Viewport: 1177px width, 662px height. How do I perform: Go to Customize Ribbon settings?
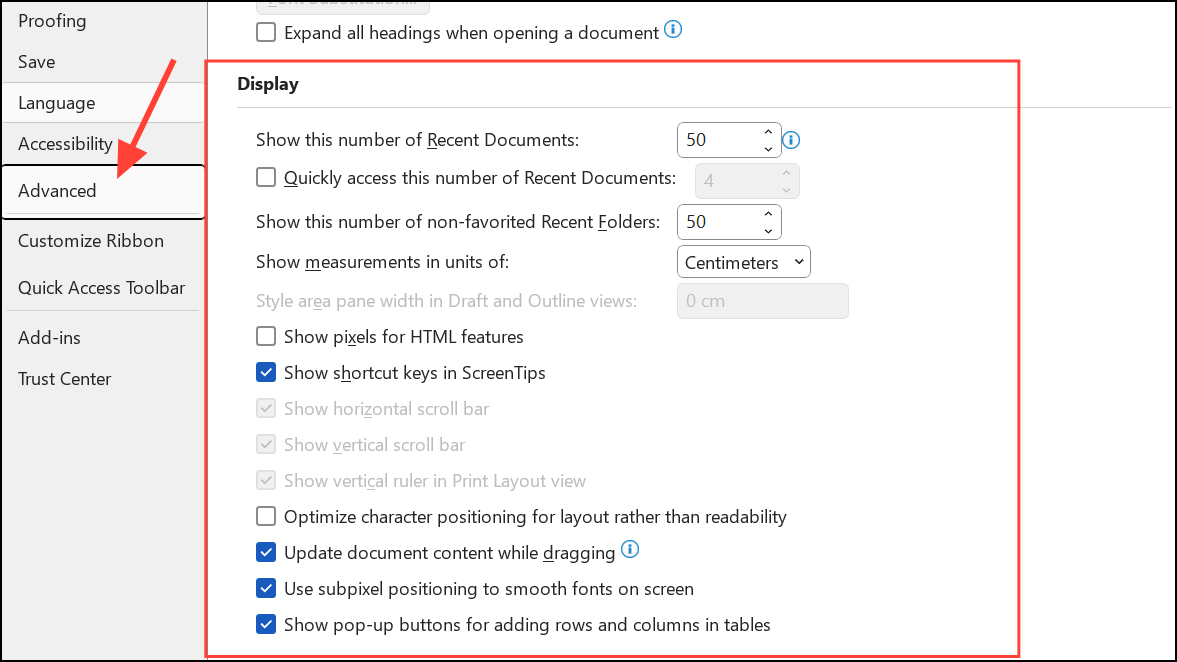[91, 240]
